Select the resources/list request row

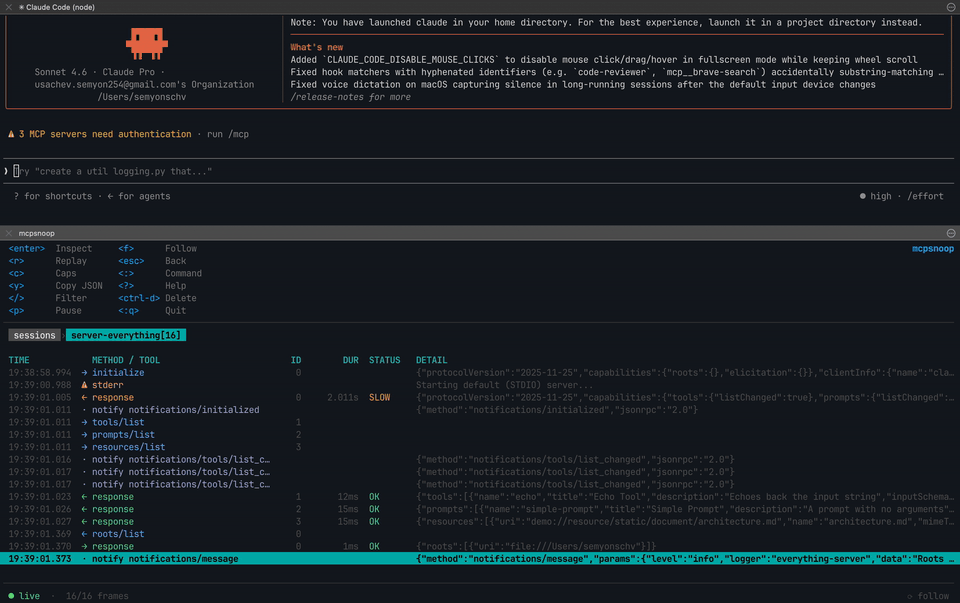click(480, 447)
